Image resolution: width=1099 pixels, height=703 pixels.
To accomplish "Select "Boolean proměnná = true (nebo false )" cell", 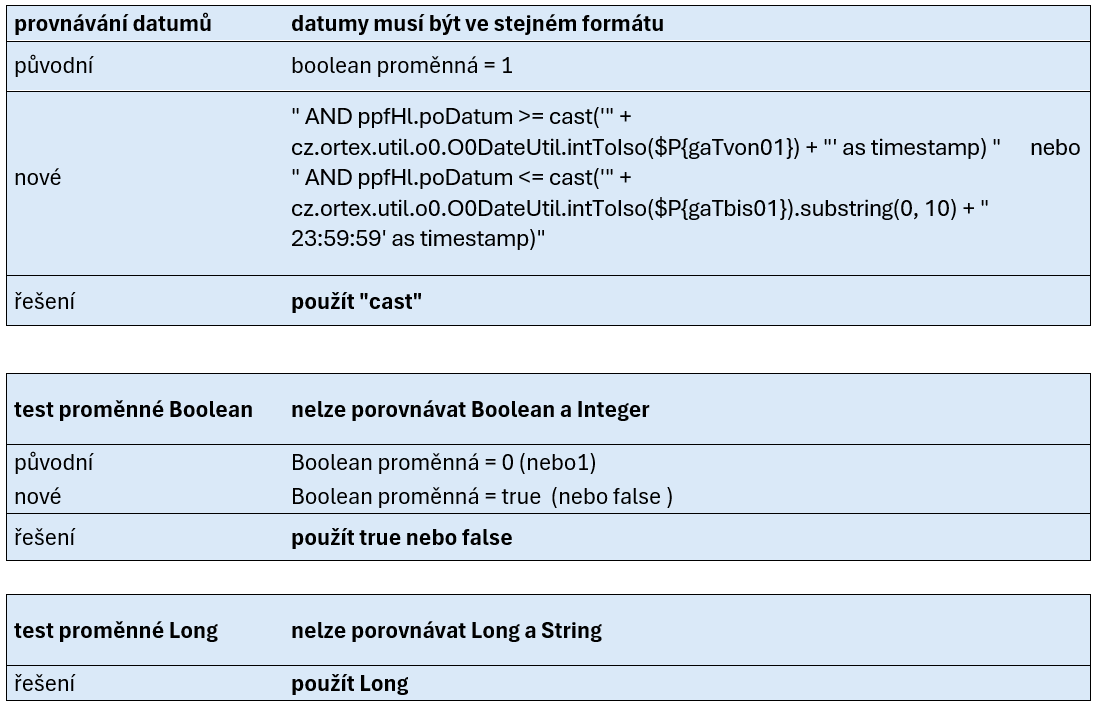I will (x=481, y=496).
